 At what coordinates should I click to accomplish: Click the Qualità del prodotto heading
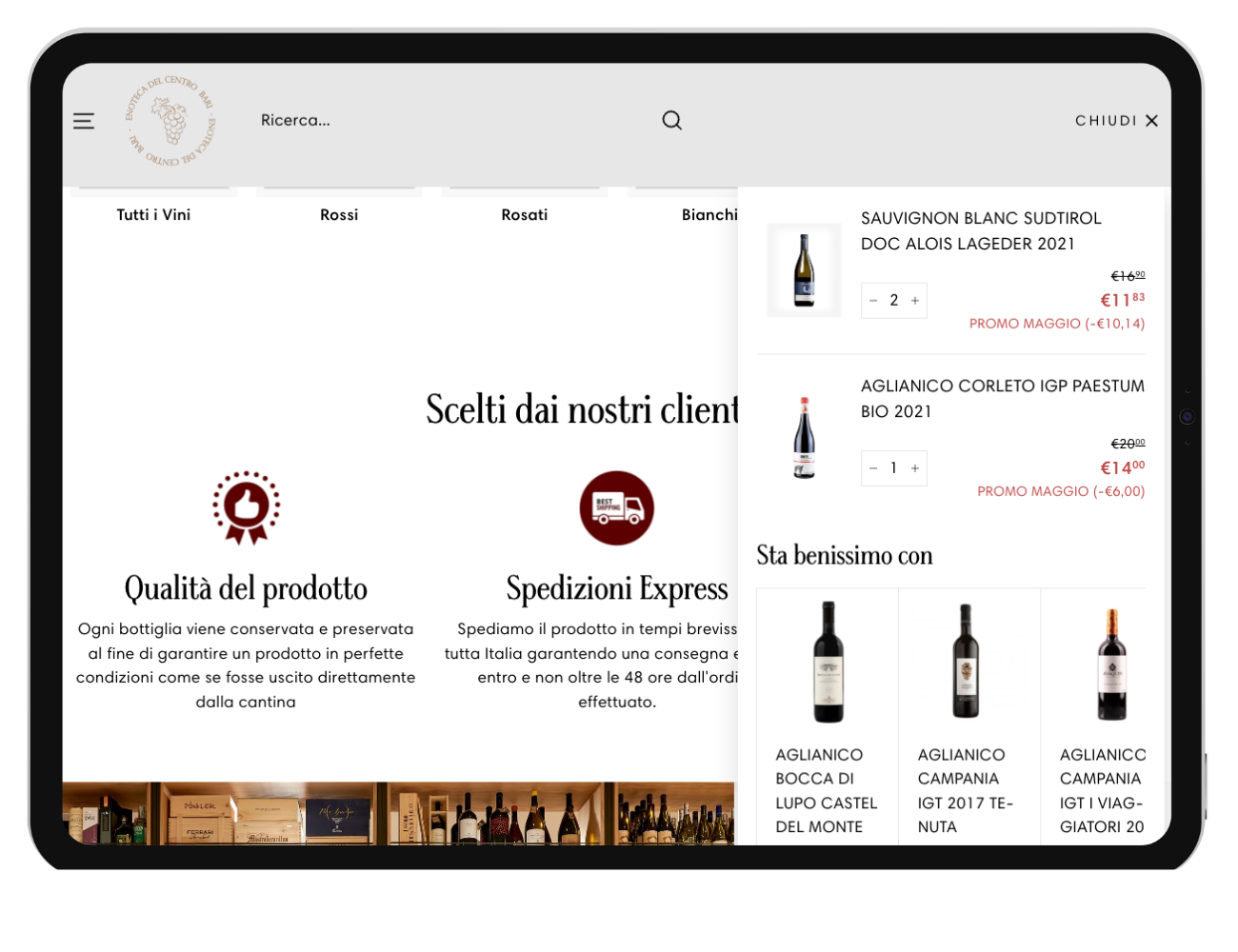[x=246, y=589]
